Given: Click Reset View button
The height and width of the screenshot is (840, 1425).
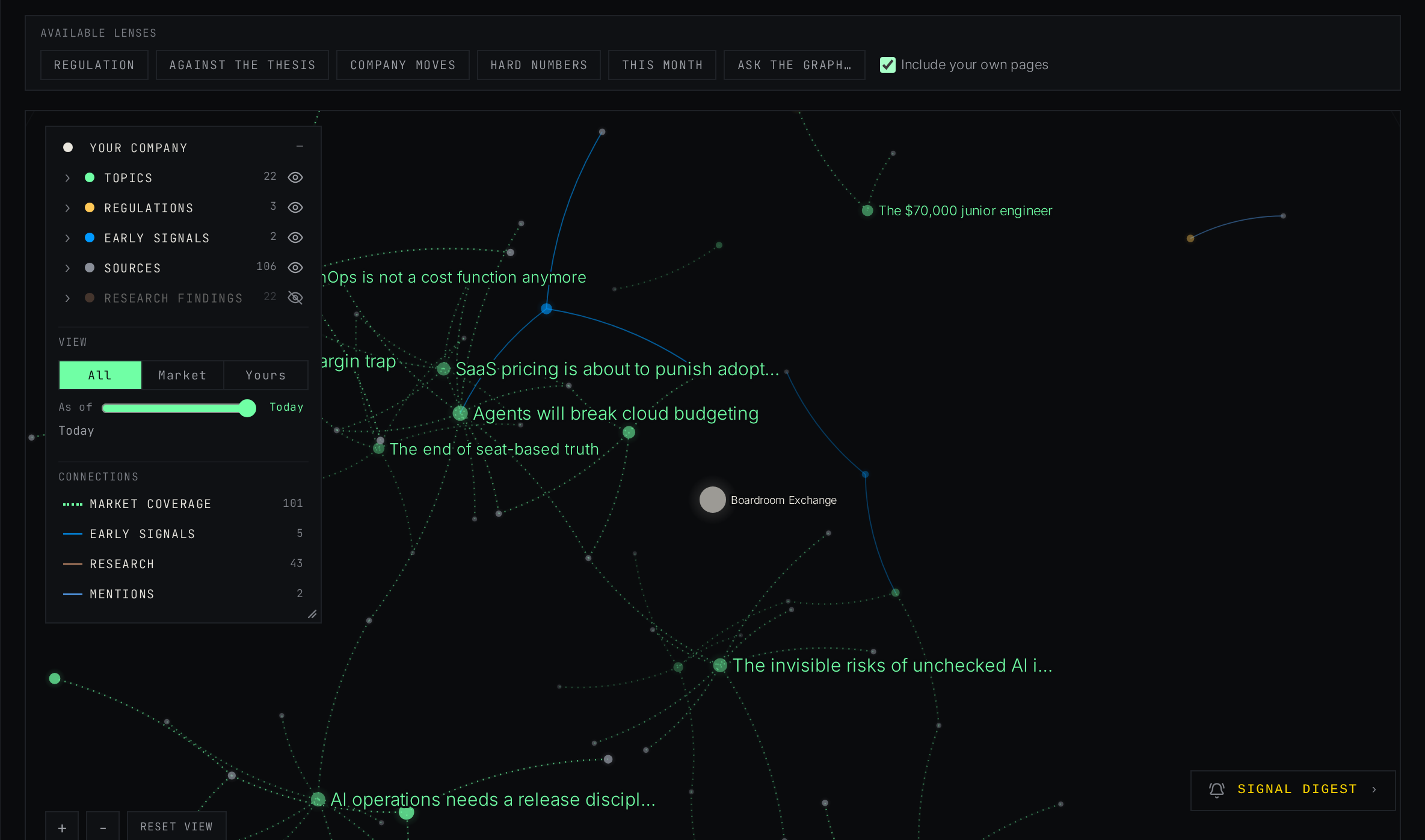Looking at the screenshot, I should [x=177, y=827].
